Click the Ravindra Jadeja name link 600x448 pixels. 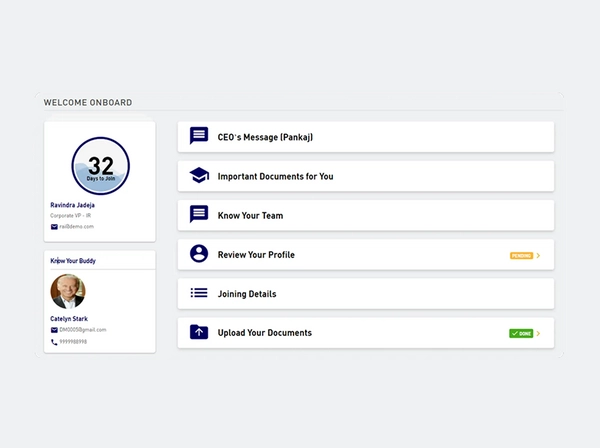point(74,205)
